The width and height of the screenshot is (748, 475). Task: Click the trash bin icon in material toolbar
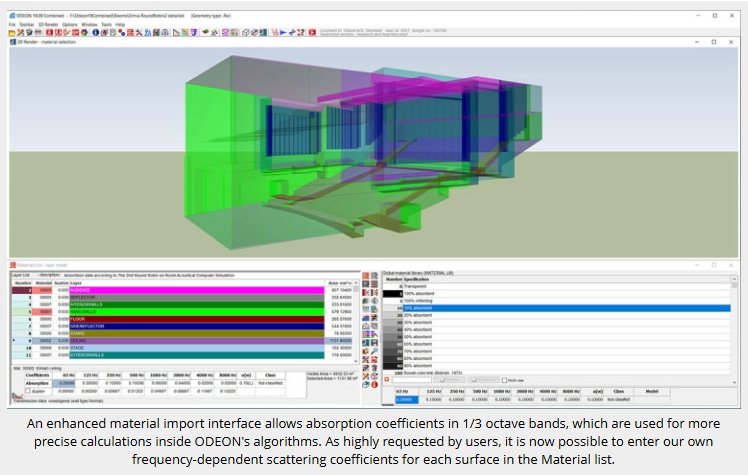point(374,368)
